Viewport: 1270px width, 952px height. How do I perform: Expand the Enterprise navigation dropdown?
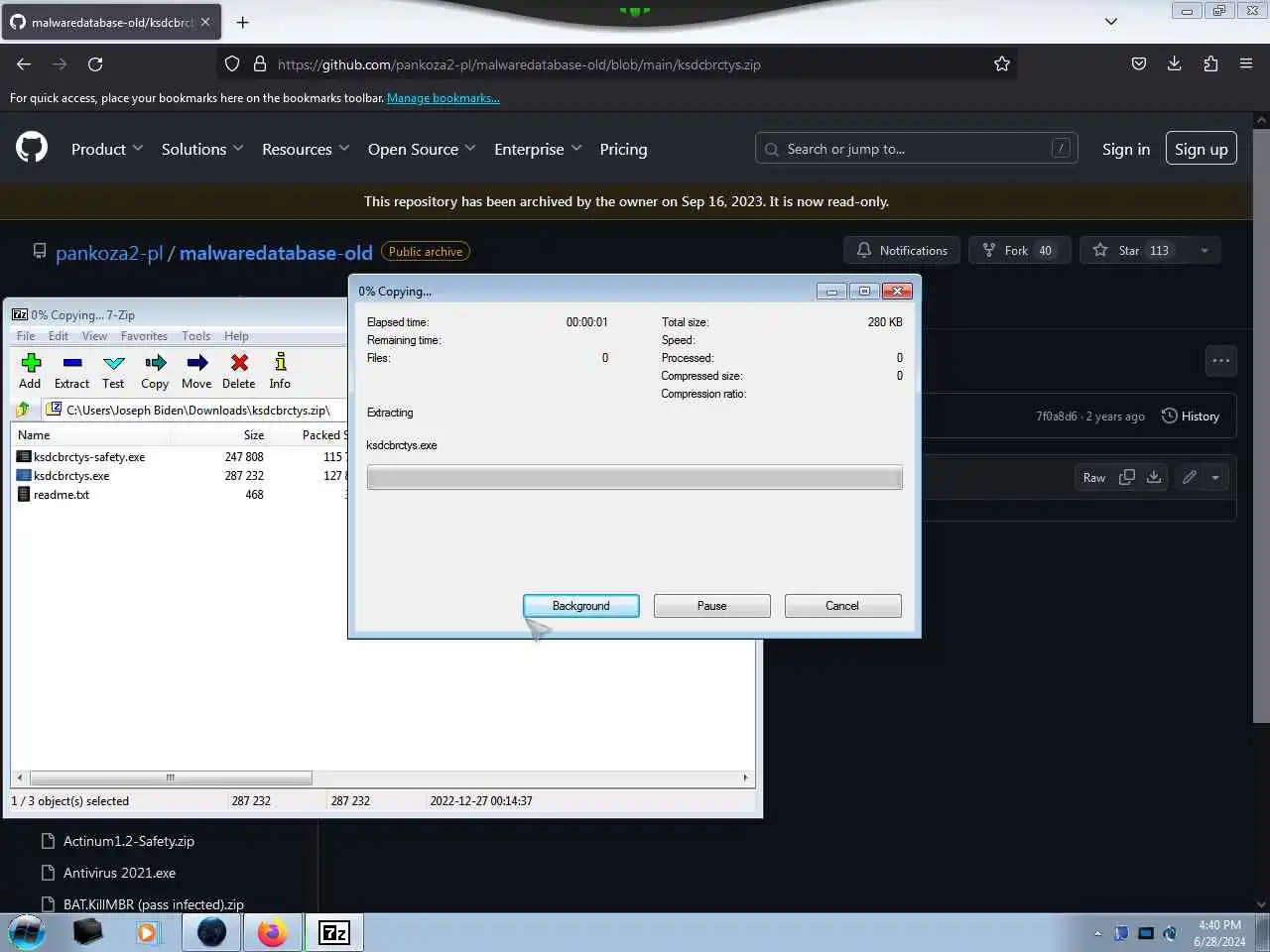point(538,149)
